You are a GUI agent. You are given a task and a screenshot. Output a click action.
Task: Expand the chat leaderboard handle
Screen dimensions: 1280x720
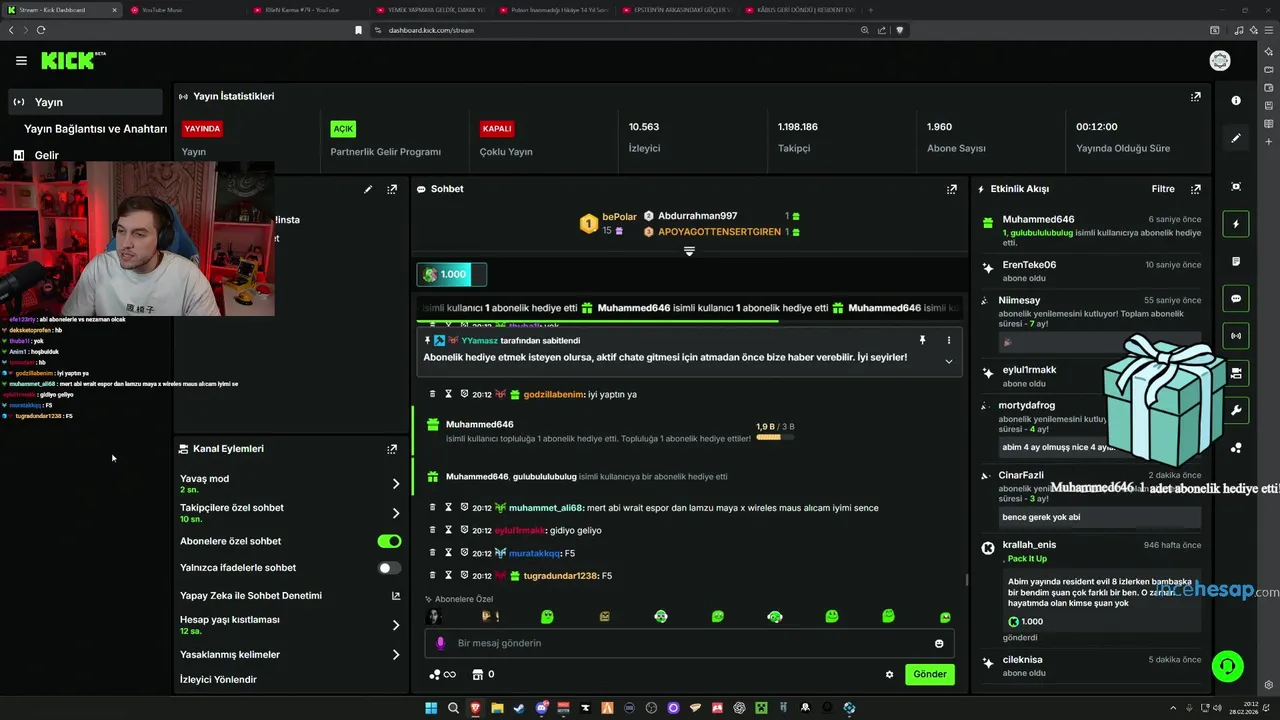point(689,251)
